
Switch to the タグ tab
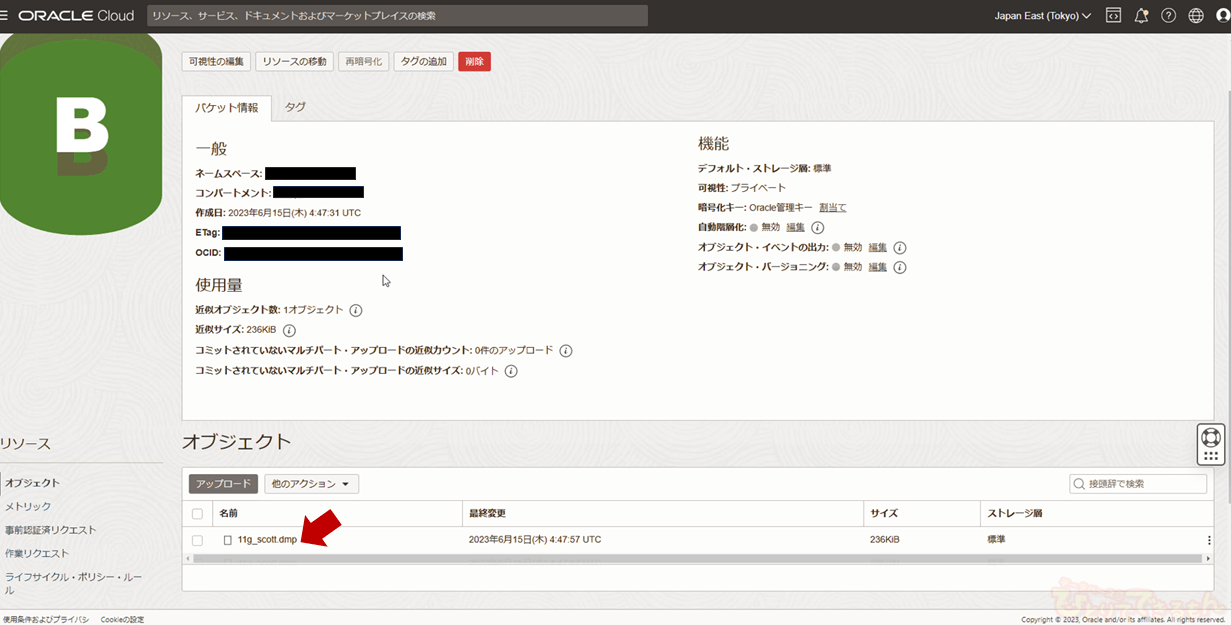click(295, 107)
